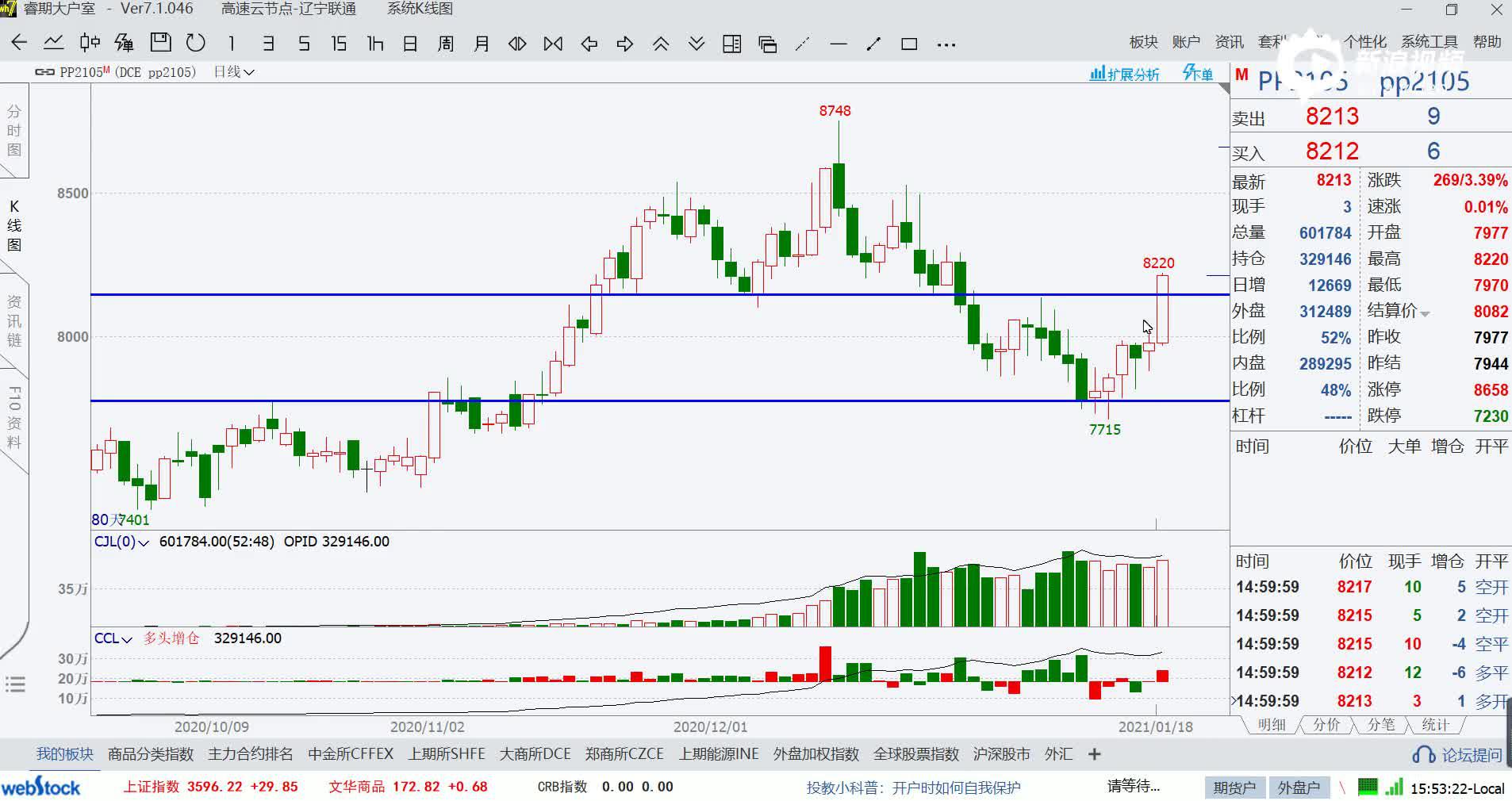Select the trend line segment tool
Screen dimensions: 1512x801
pos(874,44)
